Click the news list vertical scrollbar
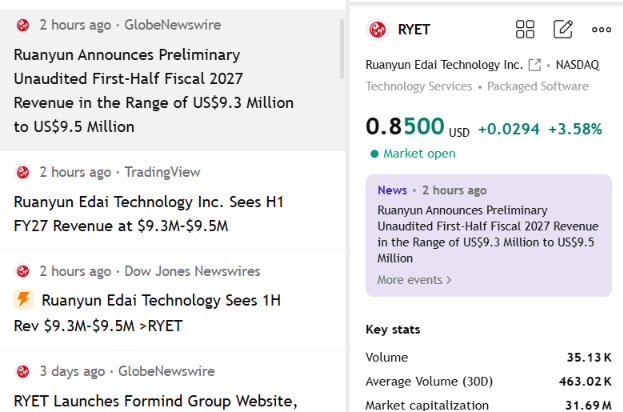The width and height of the screenshot is (623, 412). pyautogui.click(x=342, y=49)
